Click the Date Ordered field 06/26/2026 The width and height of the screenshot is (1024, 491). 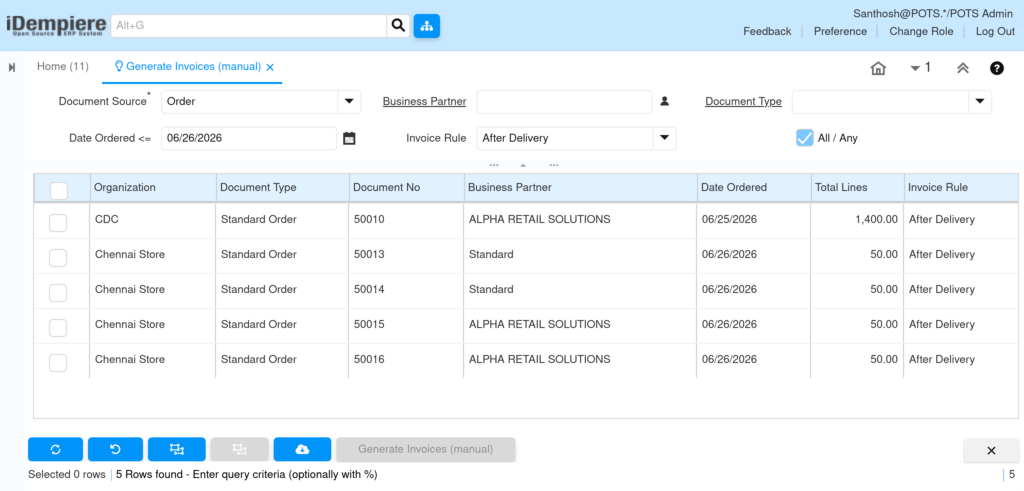[x=249, y=138]
